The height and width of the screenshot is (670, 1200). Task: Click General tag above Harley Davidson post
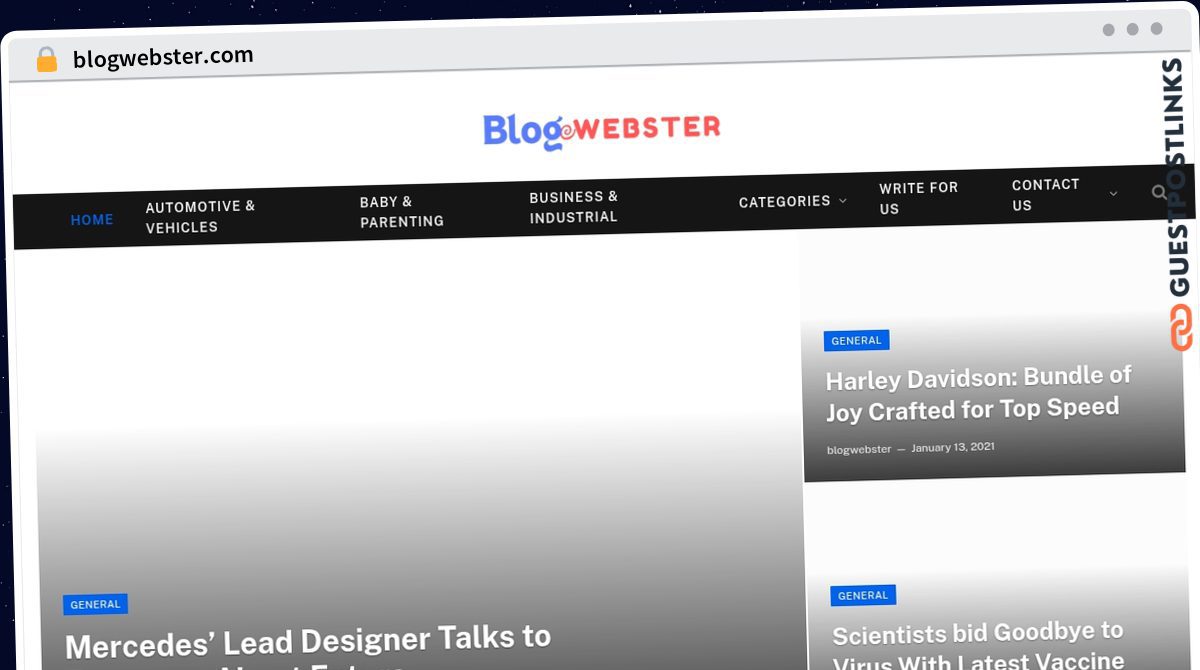click(856, 341)
